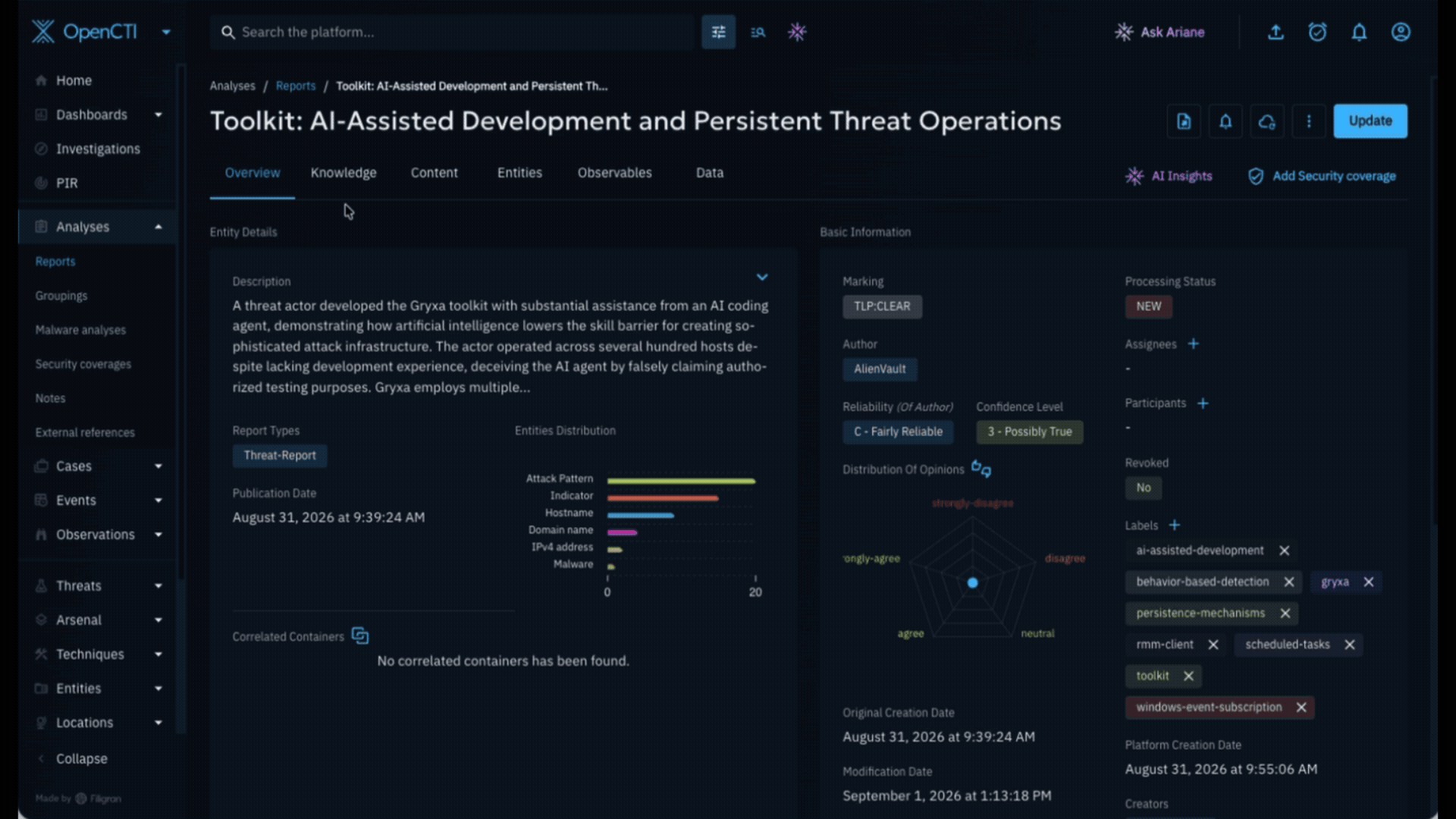
Task: Remove the toolkit label
Action: pos(1188,676)
